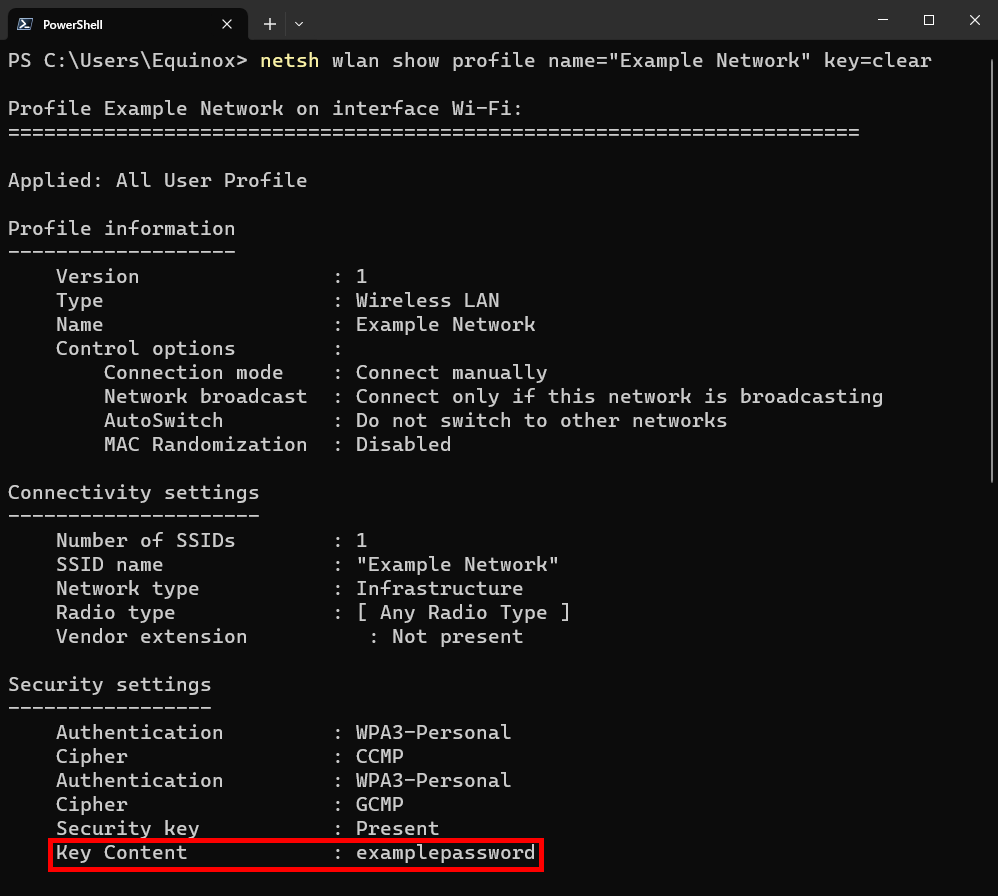Click the Security settings heading
Screen dimensions: 998x896
pos(110,685)
